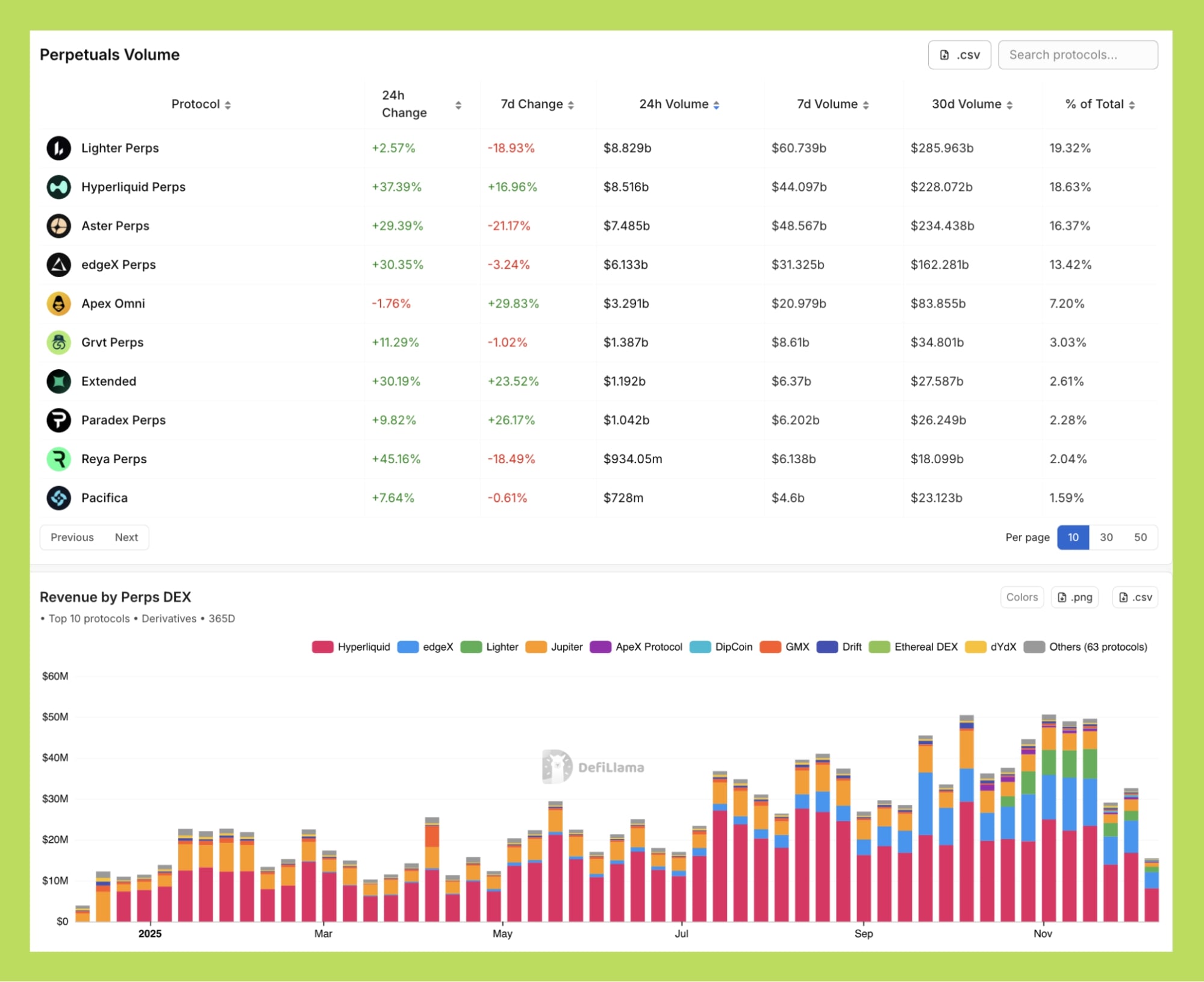Sort by 24h Volume column
The image size is (1204, 982).
coord(679,104)
